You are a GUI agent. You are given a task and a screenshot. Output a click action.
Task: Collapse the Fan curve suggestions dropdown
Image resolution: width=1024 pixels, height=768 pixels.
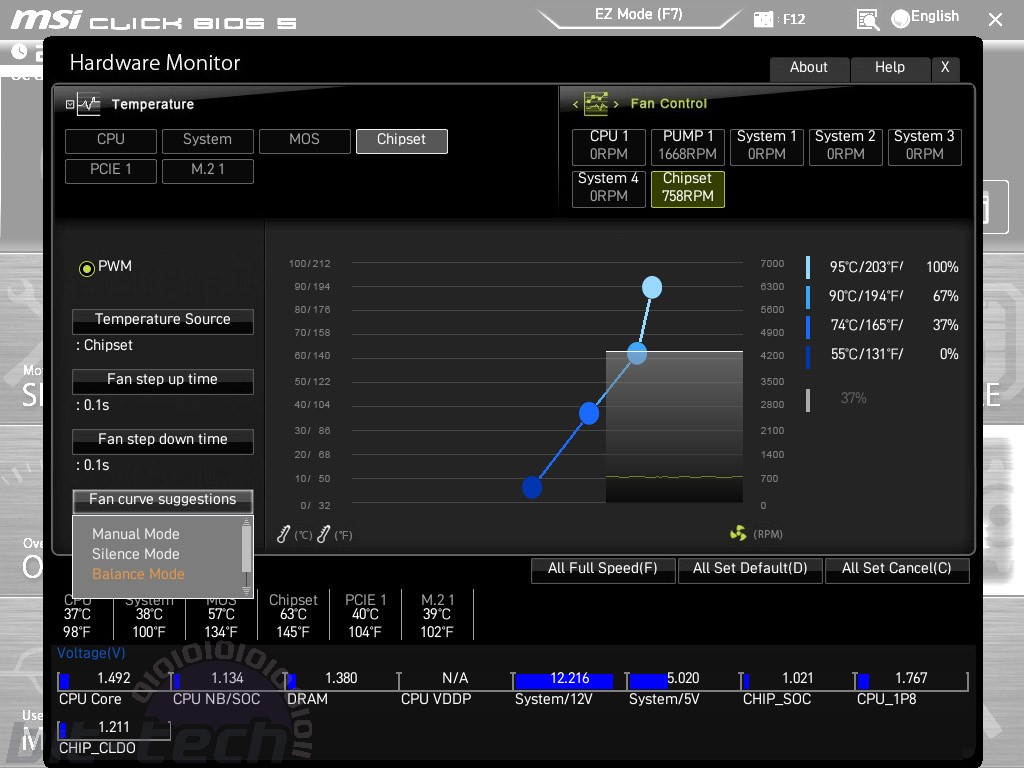point(163,501)
